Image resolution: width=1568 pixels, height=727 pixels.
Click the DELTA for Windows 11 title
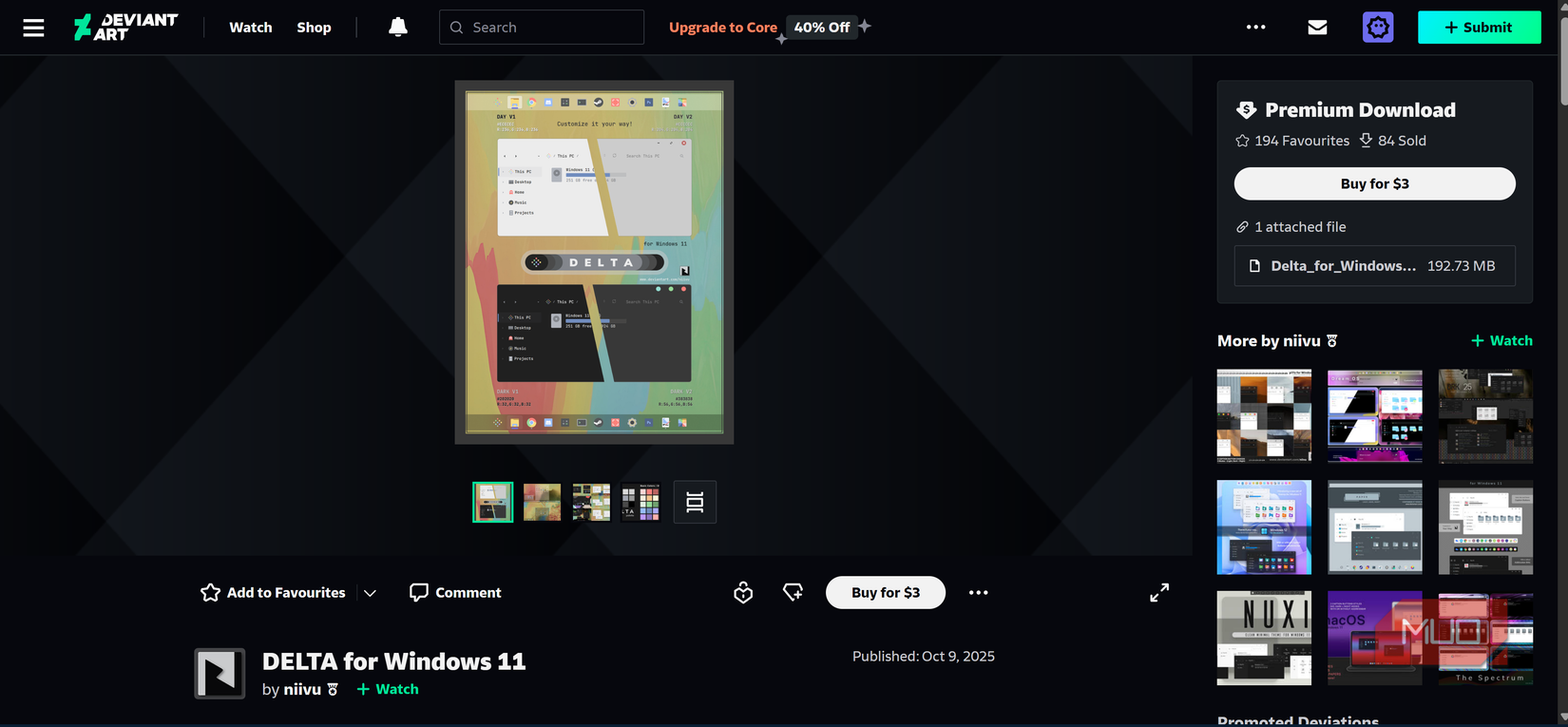[x=393, y=661]
